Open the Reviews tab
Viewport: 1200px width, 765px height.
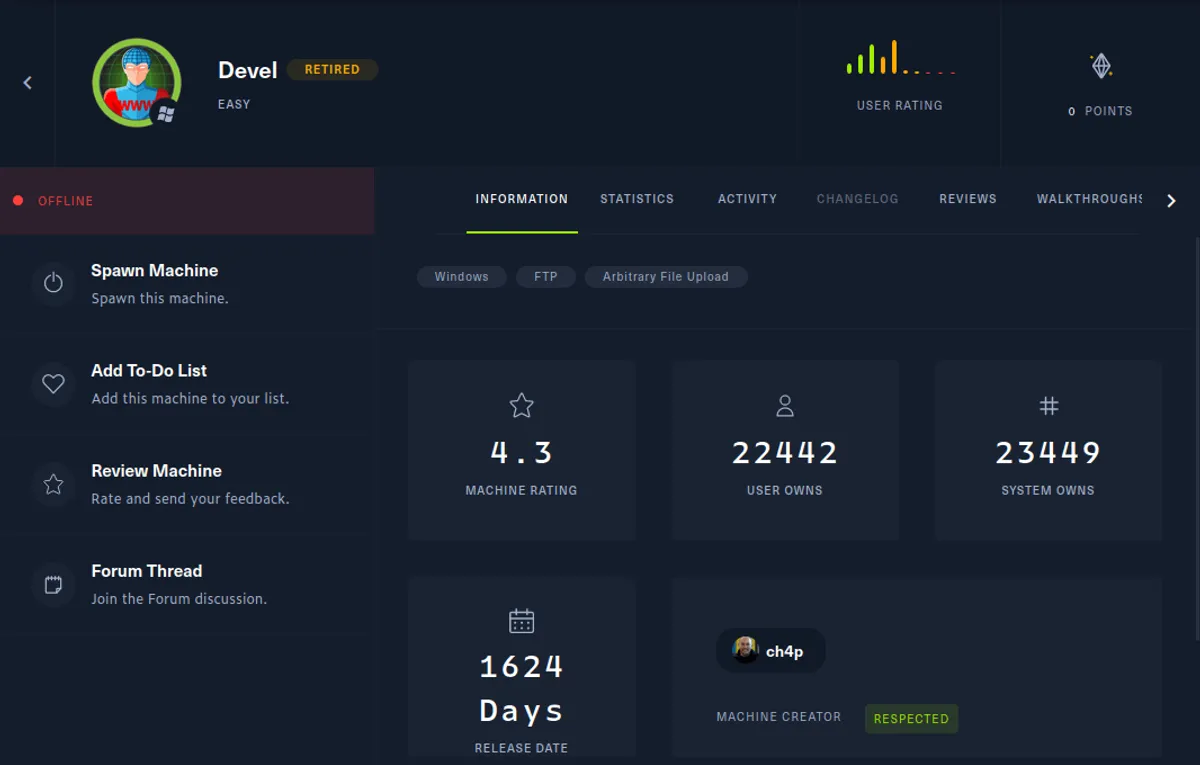point(967,199)
